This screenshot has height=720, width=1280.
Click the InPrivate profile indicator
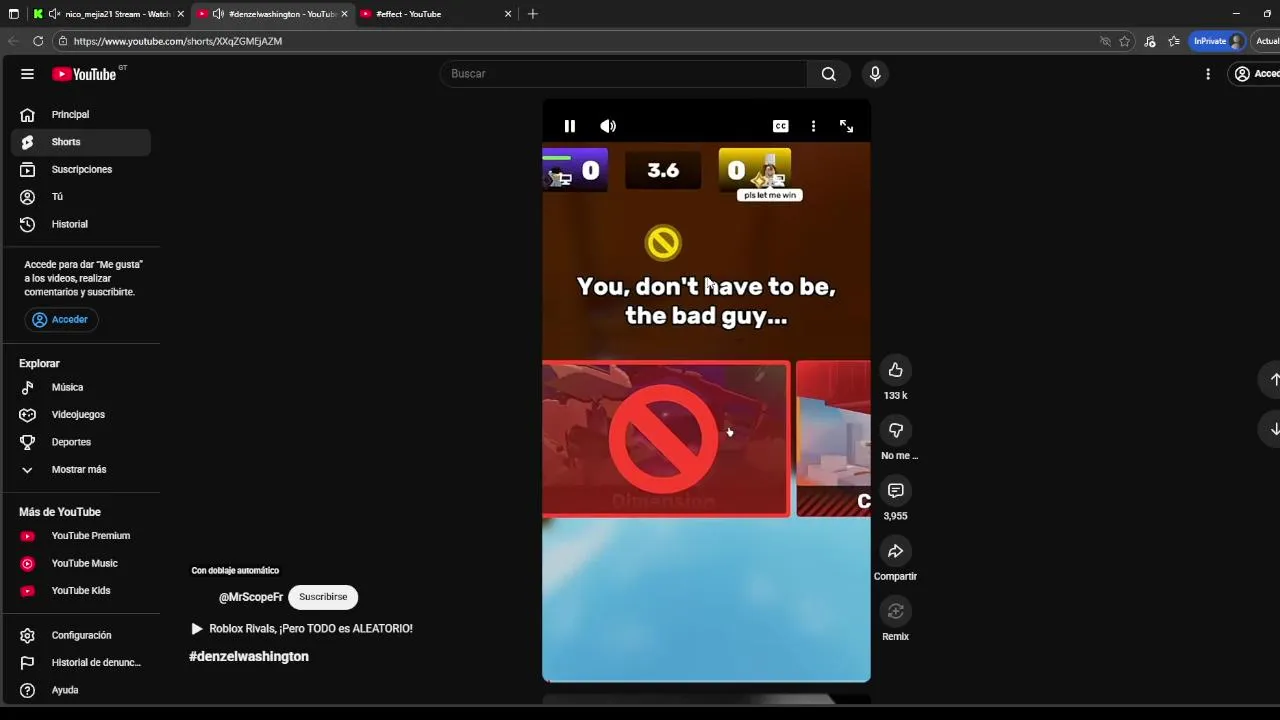coord(1218,41)
